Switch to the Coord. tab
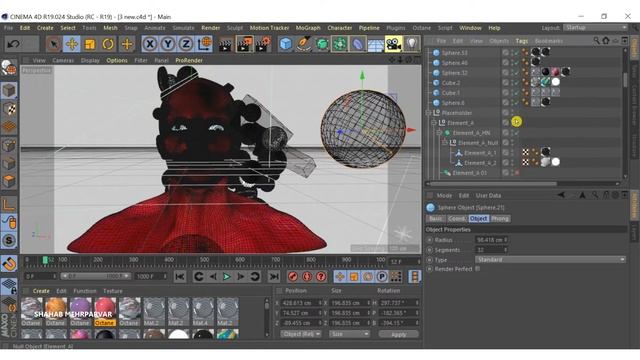Screen dimensions: 640x360 [457, 219]
